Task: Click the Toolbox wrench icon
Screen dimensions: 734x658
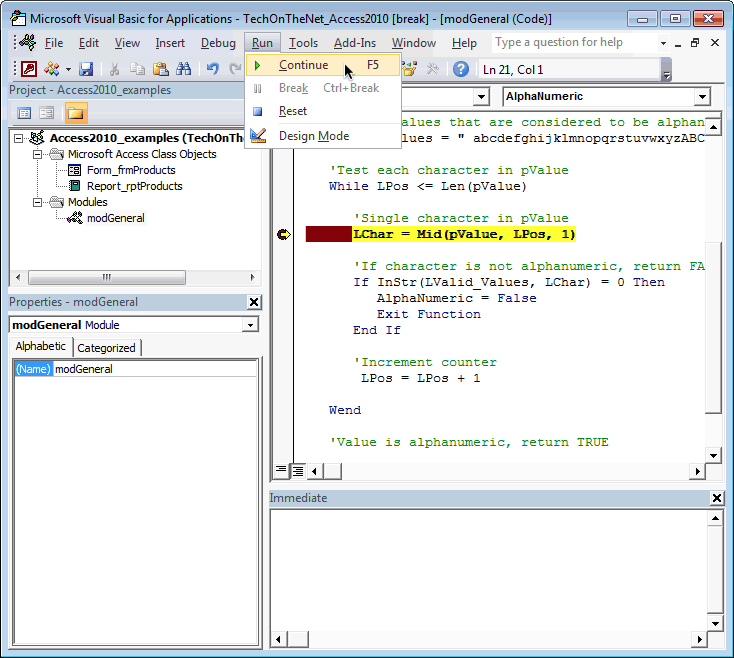Action: click(x=433, y=69)
